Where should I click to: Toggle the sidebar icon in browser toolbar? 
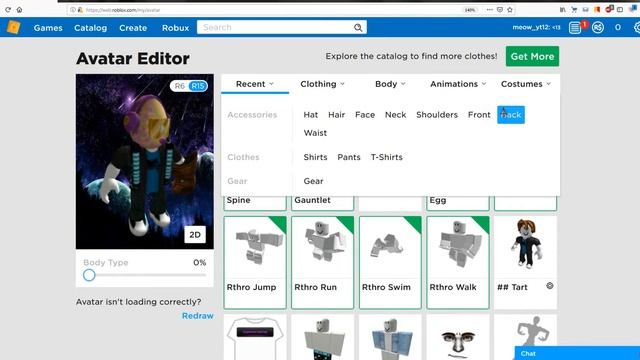[620, 9]
